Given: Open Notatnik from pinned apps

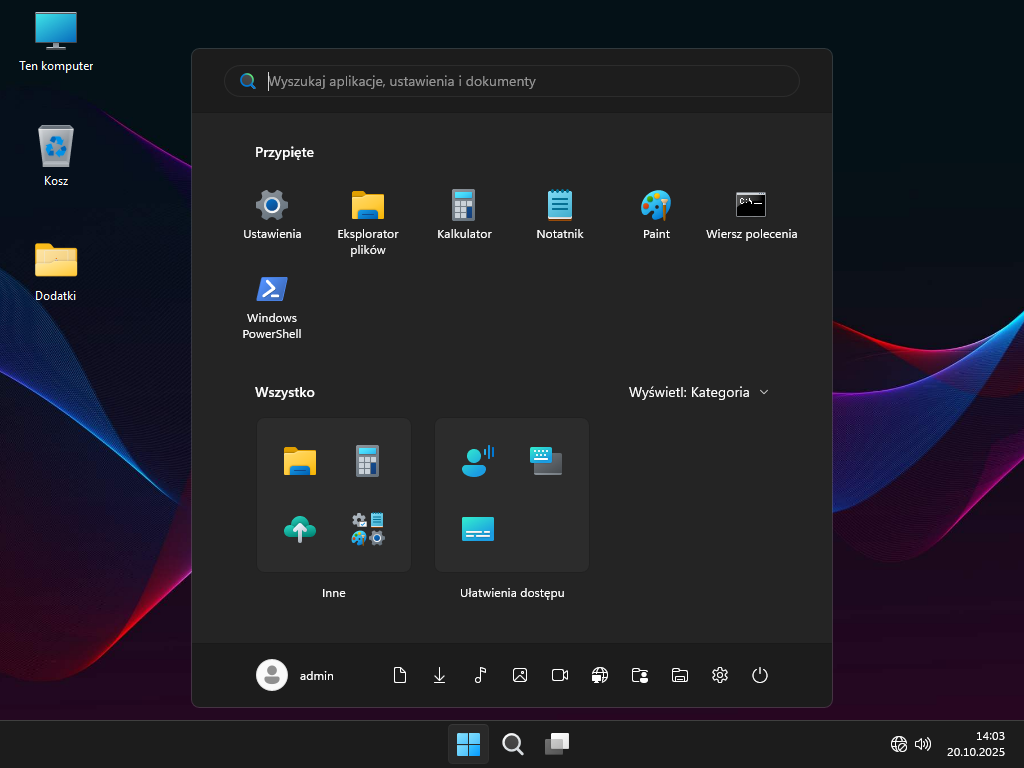Looking at the screenshot, I should tap(560, 215).
